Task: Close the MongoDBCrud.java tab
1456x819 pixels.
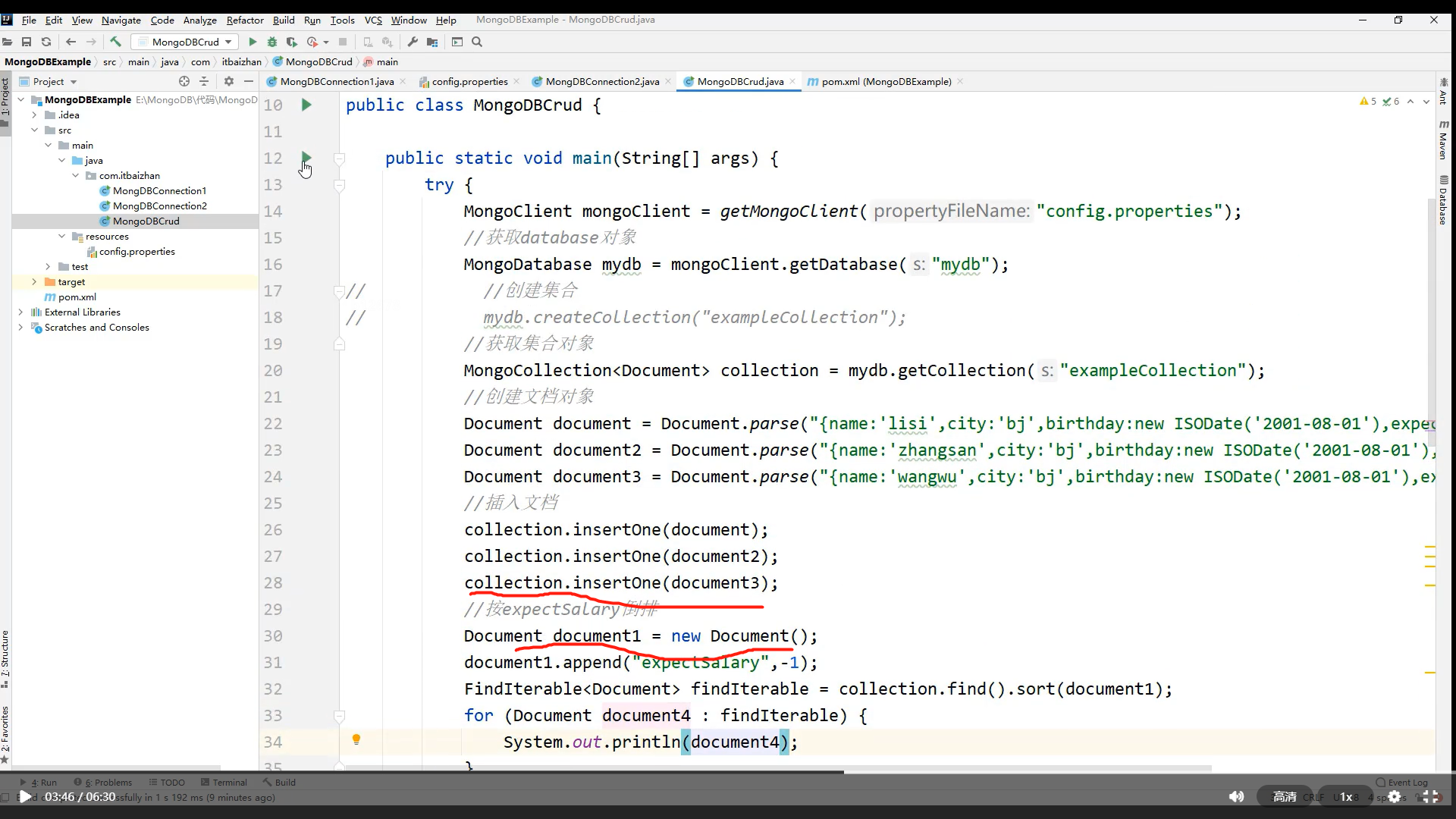Action: click(792, 81)
